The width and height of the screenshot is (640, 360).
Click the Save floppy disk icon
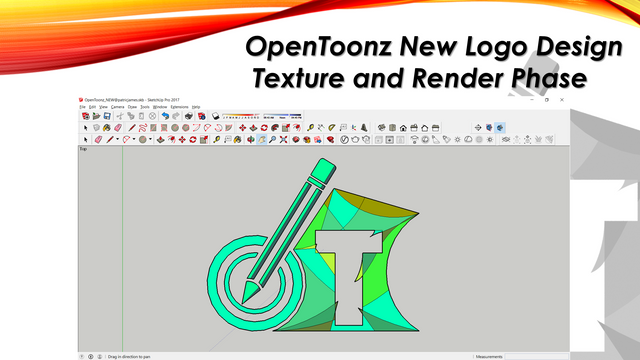coord(107,116)
